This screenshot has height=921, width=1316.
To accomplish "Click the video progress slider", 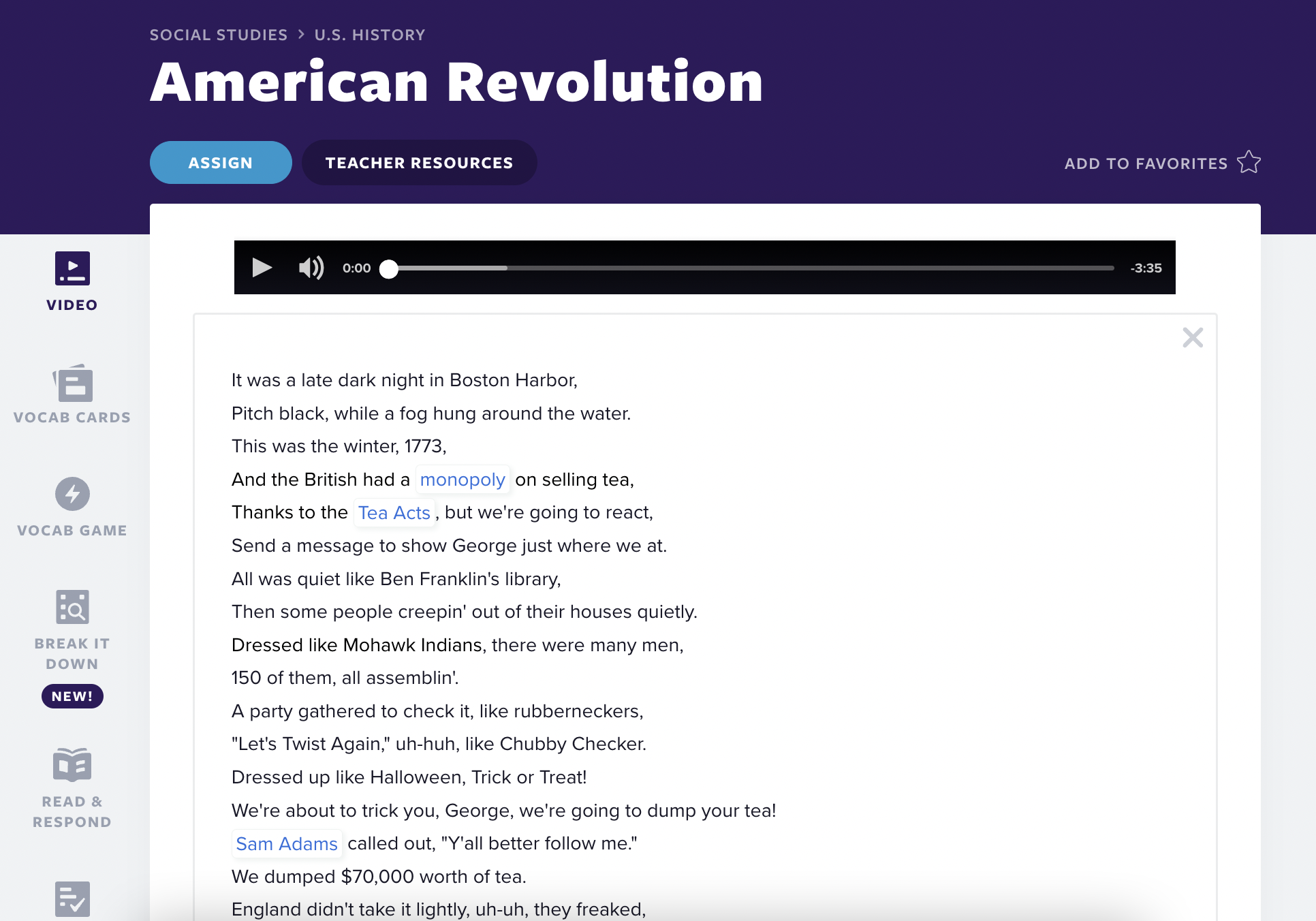I will (389, 270).
